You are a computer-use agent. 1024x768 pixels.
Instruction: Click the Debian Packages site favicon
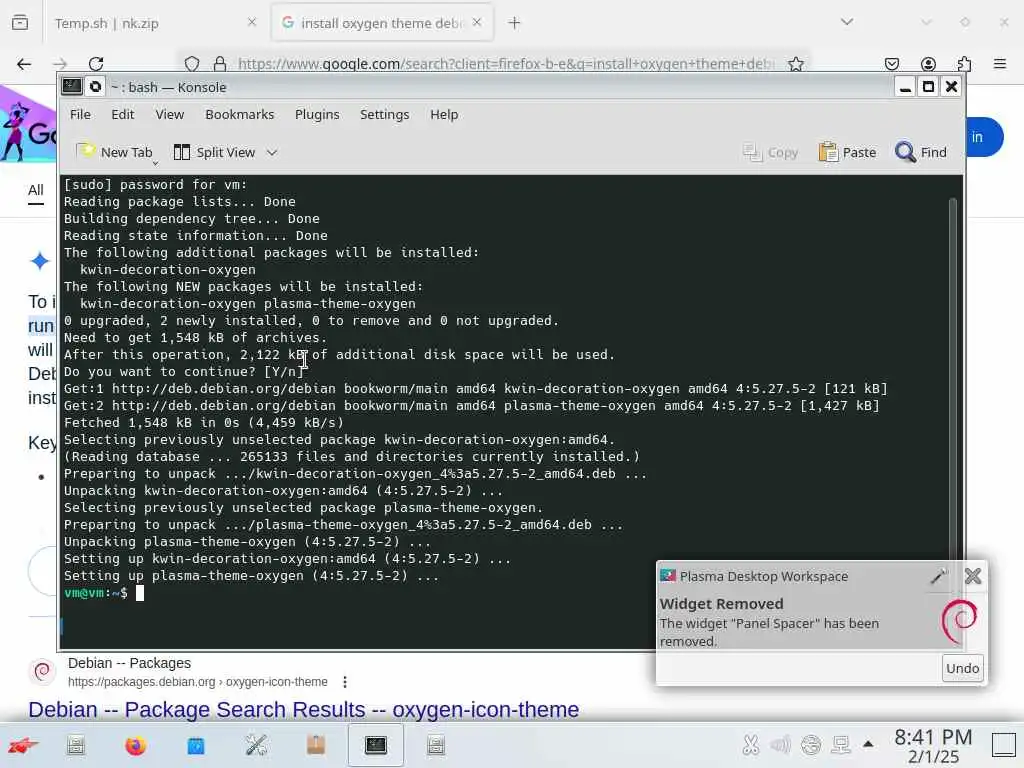tap(42, 671)
